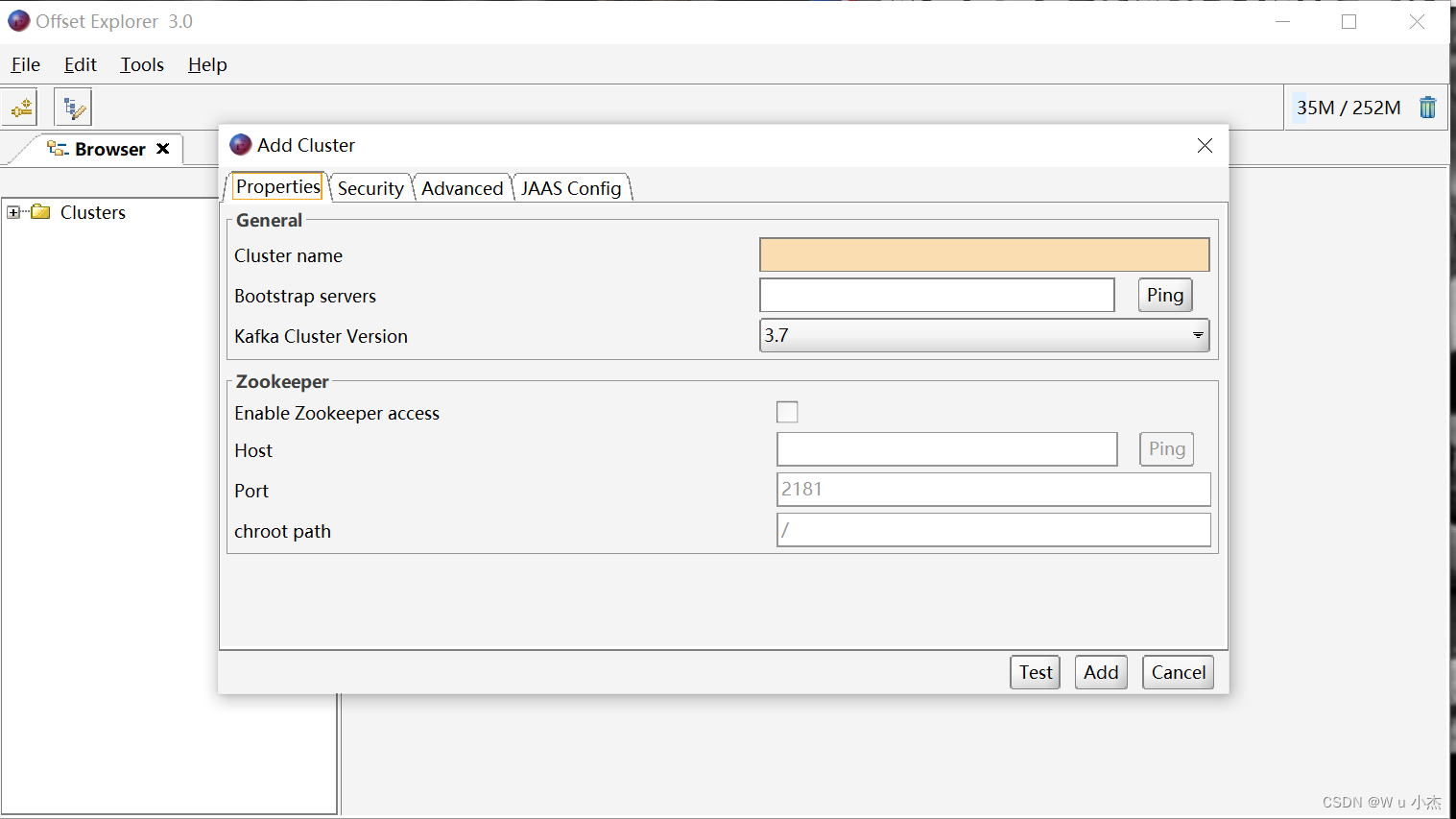Click the edit connection toolbar icon
This screenshot has width=1456, height=819.
pos(73,108)
